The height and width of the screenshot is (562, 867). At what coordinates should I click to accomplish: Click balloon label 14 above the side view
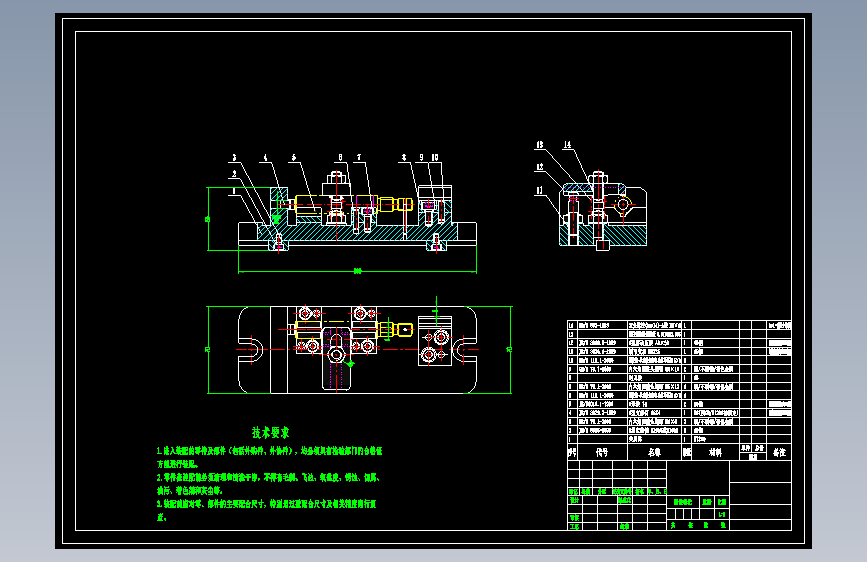coord(567,145)
